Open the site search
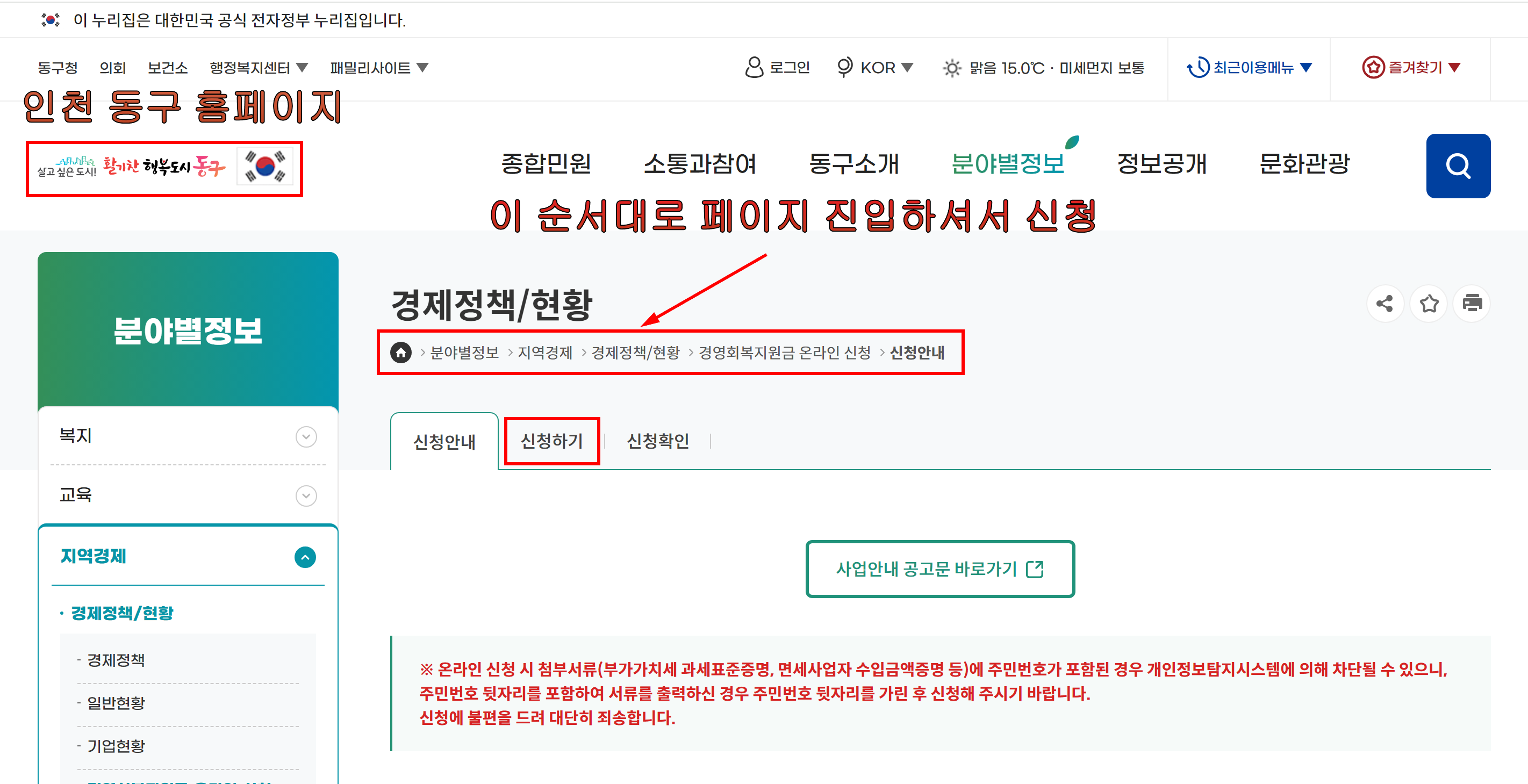The width and height of the screenshot is (1528, 784). pyautogui.click(x=1458, y=166)
